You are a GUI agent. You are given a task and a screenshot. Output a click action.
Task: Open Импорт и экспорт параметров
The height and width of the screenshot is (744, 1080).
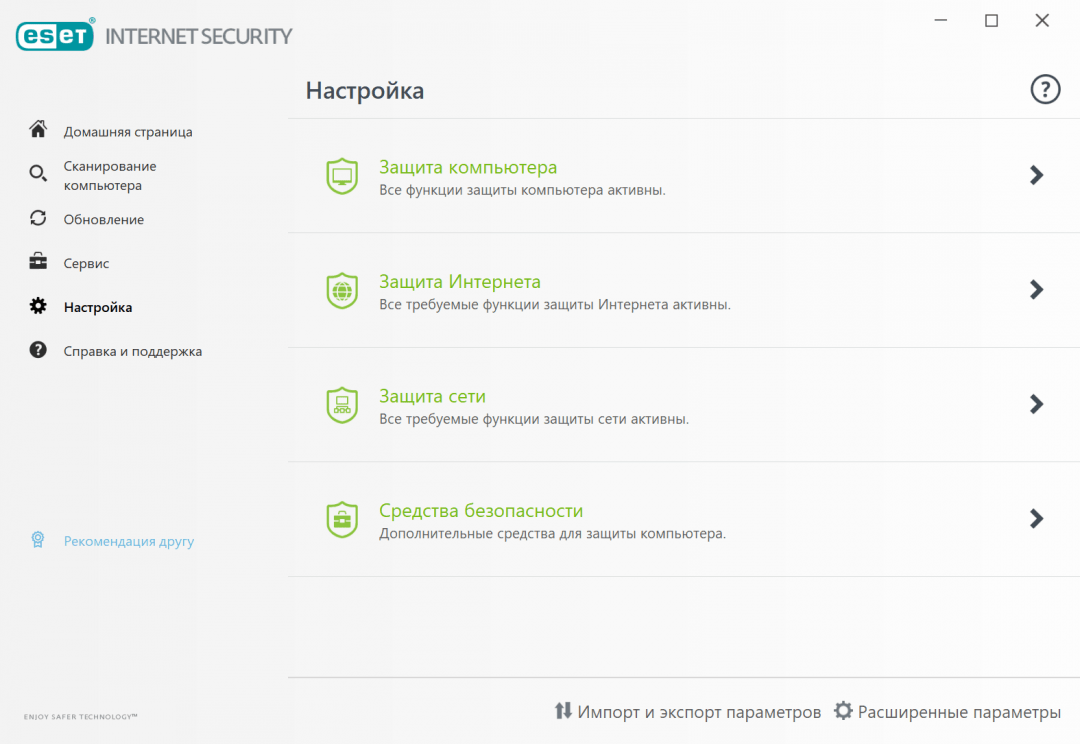point(688,712)
